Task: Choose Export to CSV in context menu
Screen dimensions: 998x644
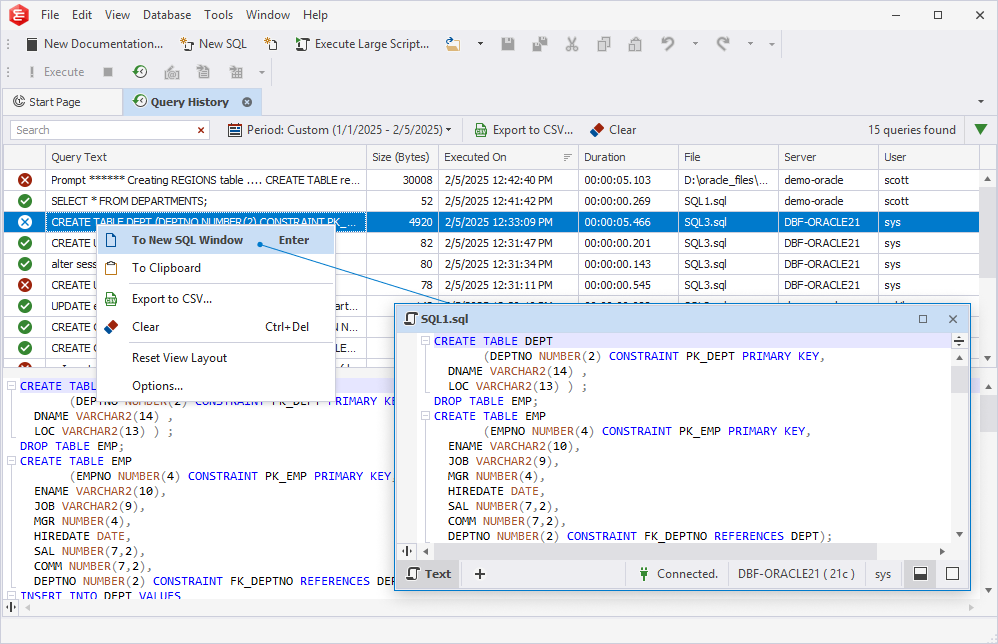Action: coord(216,298)
